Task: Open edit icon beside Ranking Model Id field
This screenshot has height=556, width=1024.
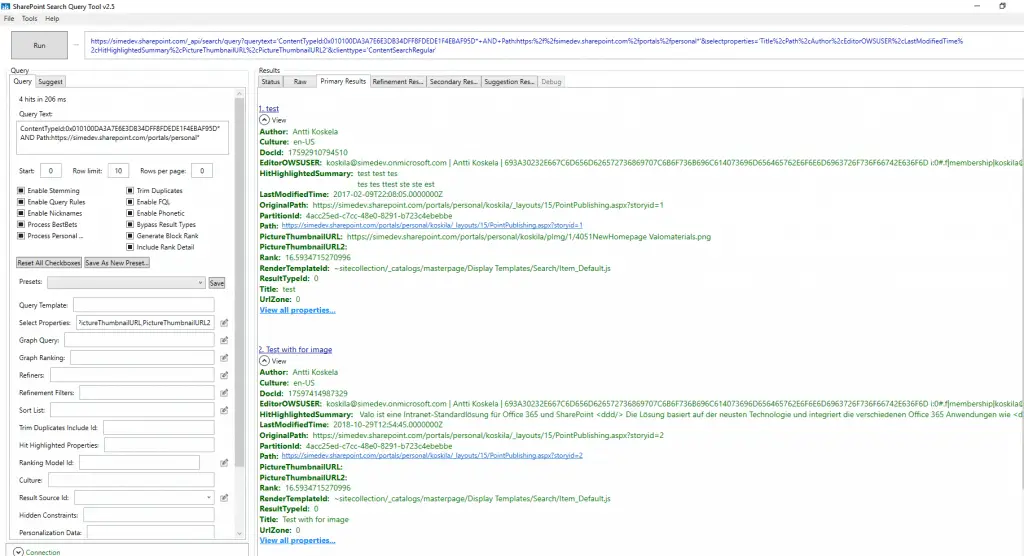Action: click(x=224, y=463)
